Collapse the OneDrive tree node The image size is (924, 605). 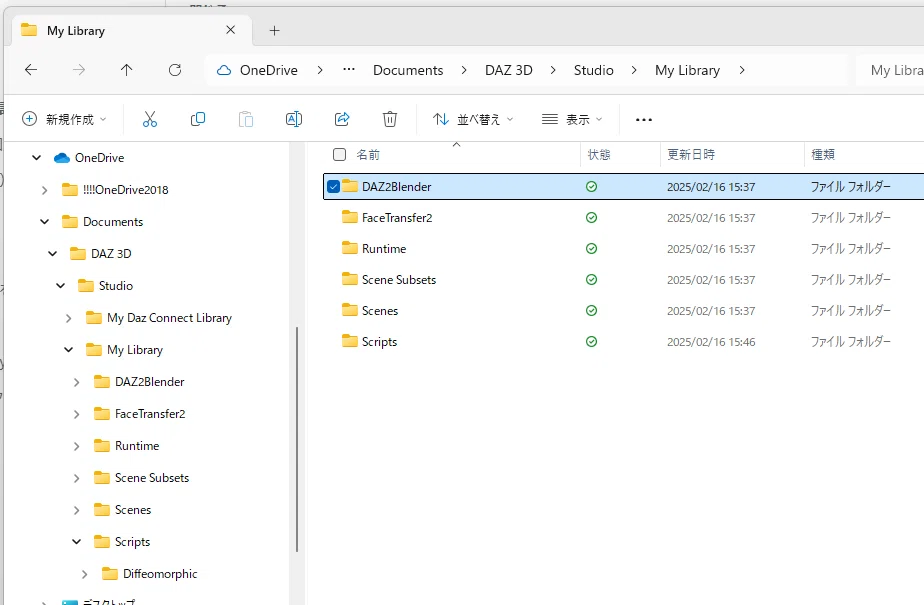coord(37,158)
